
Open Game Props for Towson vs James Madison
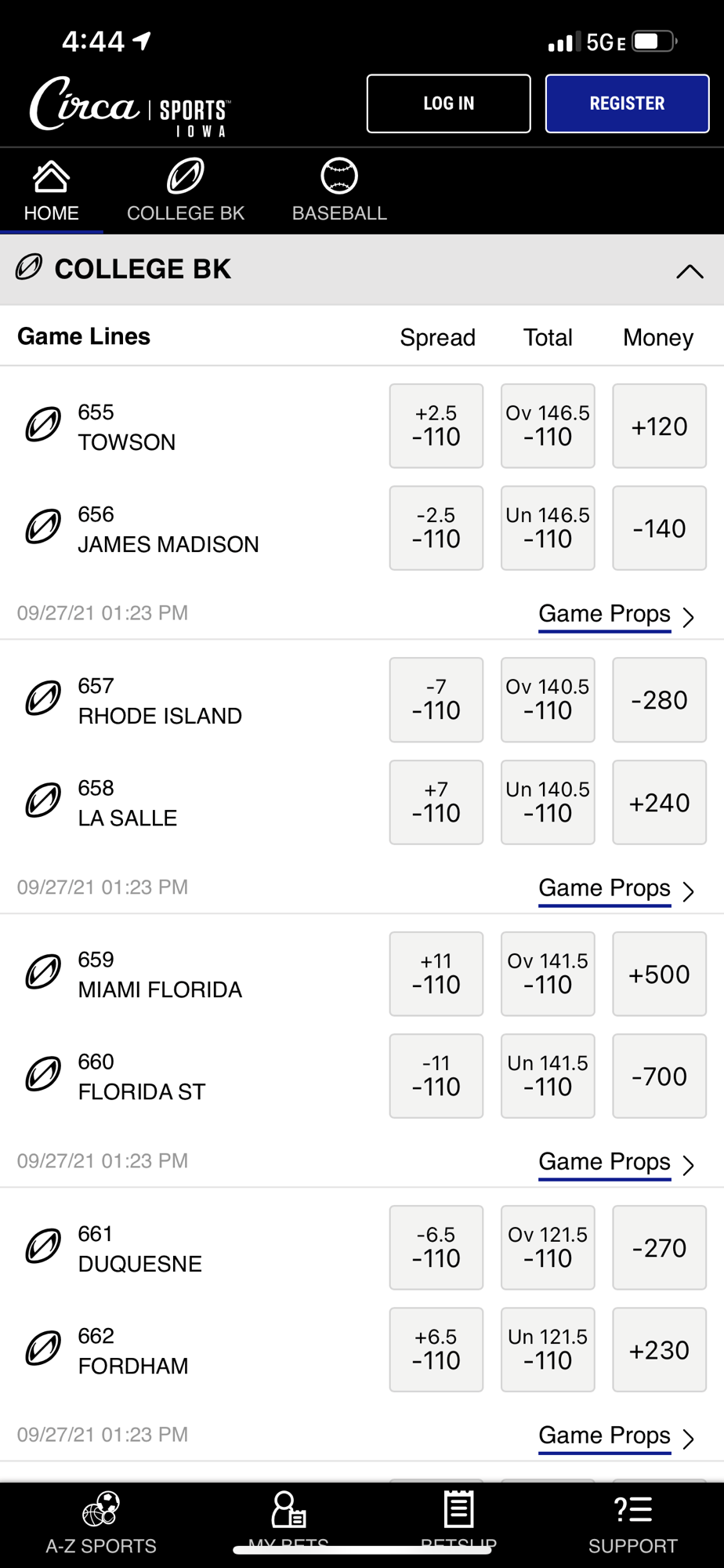617,615
